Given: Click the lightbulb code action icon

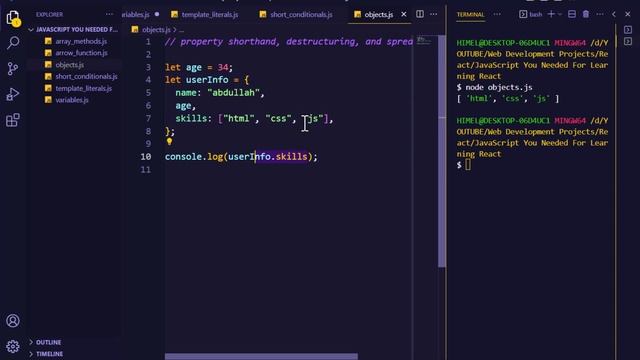Looking at the screenshot, I should pos(169,142).
